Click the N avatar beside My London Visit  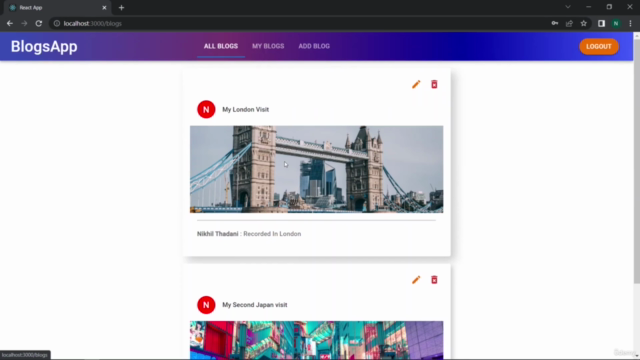click(x=206, y=109)
